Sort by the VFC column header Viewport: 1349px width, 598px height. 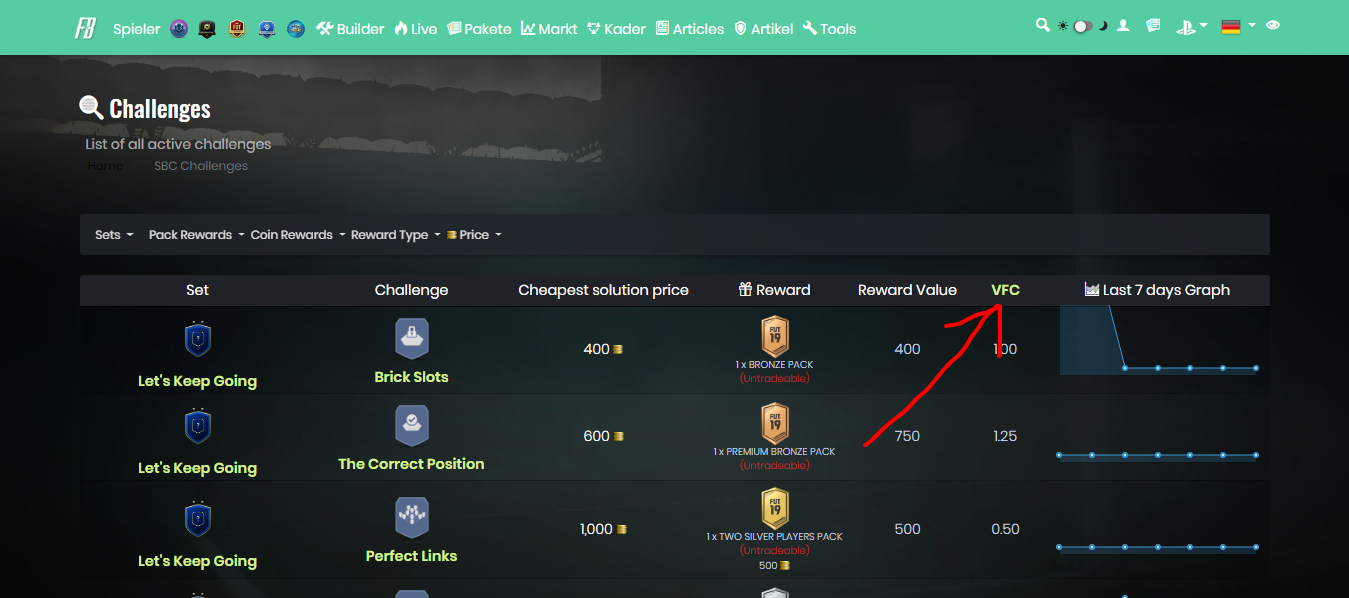tap(1005, 290)
